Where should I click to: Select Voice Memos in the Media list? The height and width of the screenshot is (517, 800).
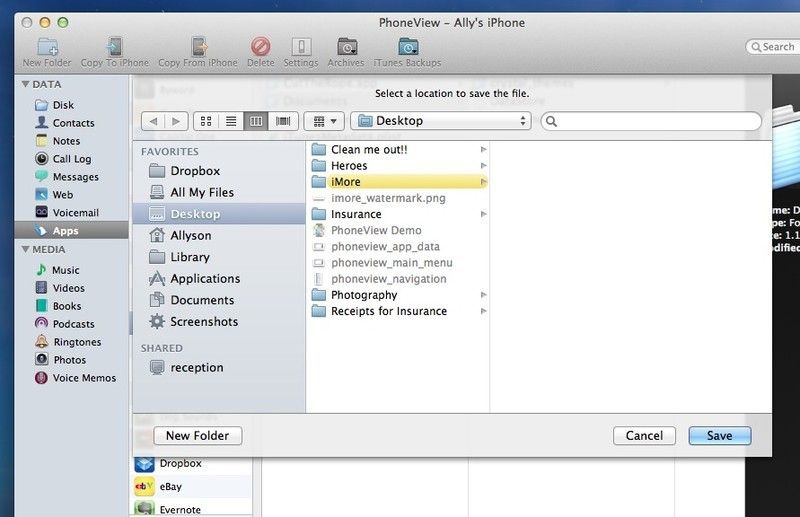[84, 378]
